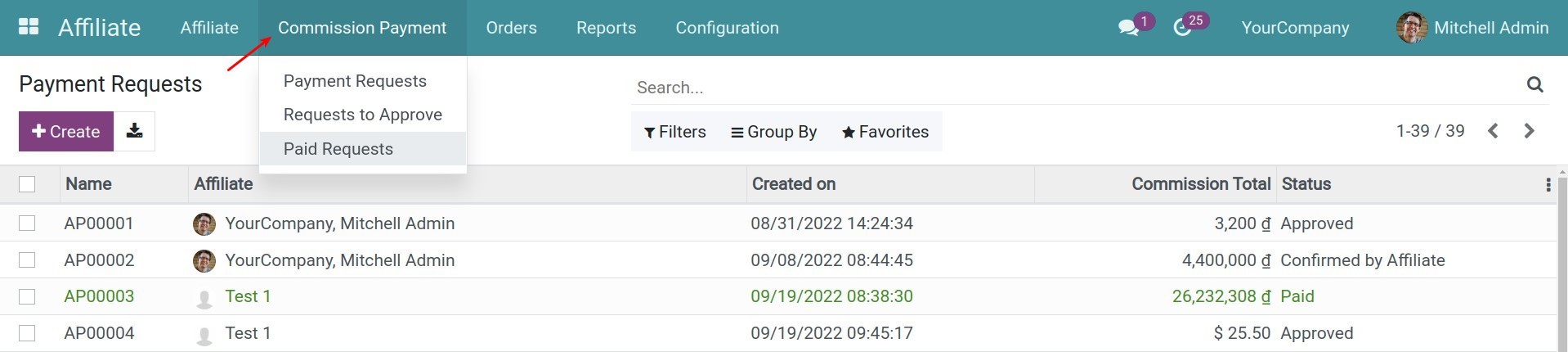Viewport: 1568px width, 352px height.
Task: Go to next page arrow
Action: tap(1529, 131)
